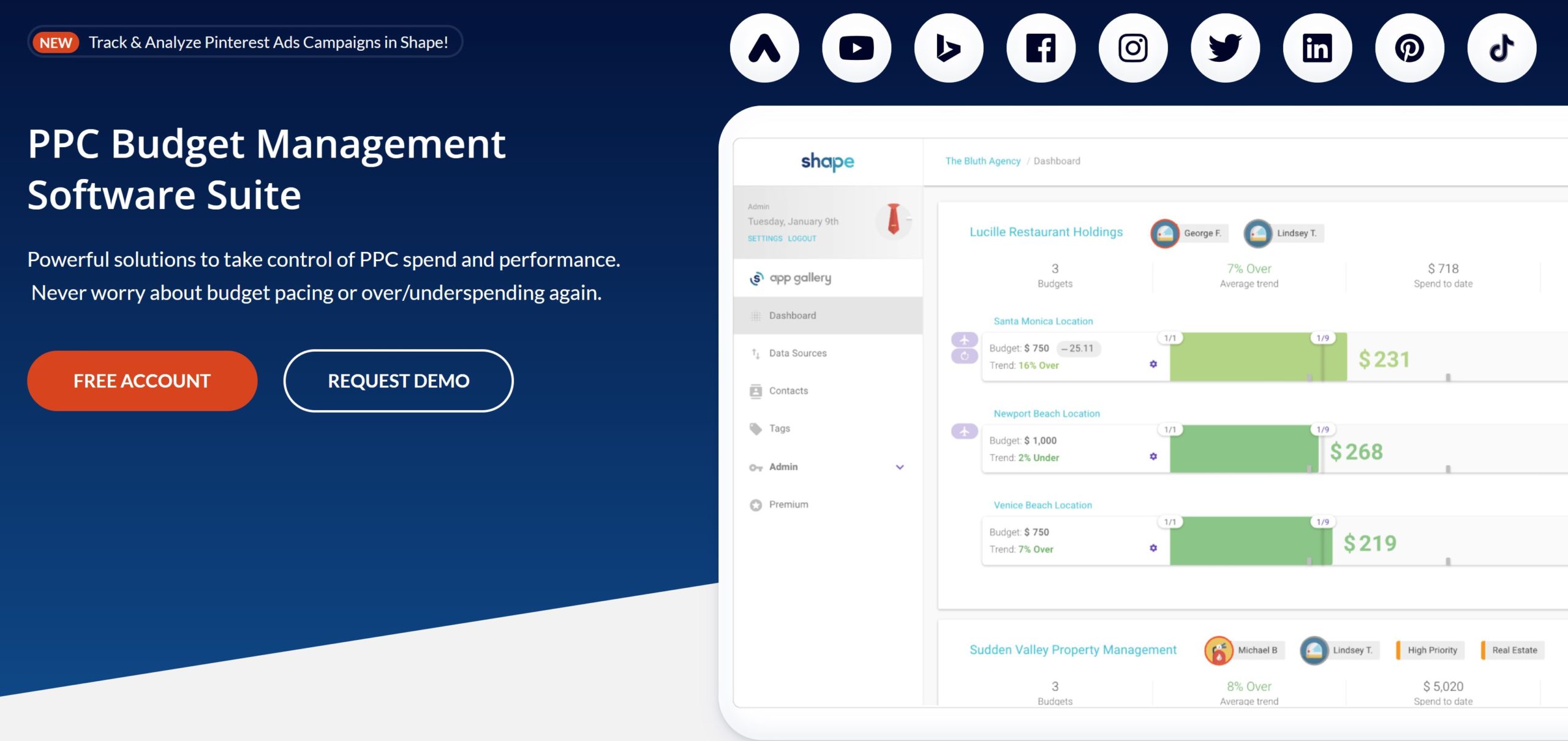Open Contacts in the sidebar
Image resolution: width=1568 pixels, height=741 pixels.
click(x=828, y=391)
